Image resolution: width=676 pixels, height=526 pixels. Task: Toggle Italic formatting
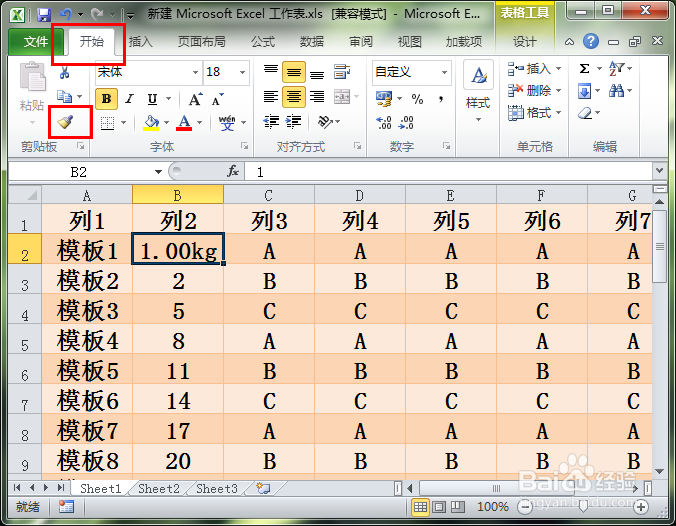click(129, 99)
